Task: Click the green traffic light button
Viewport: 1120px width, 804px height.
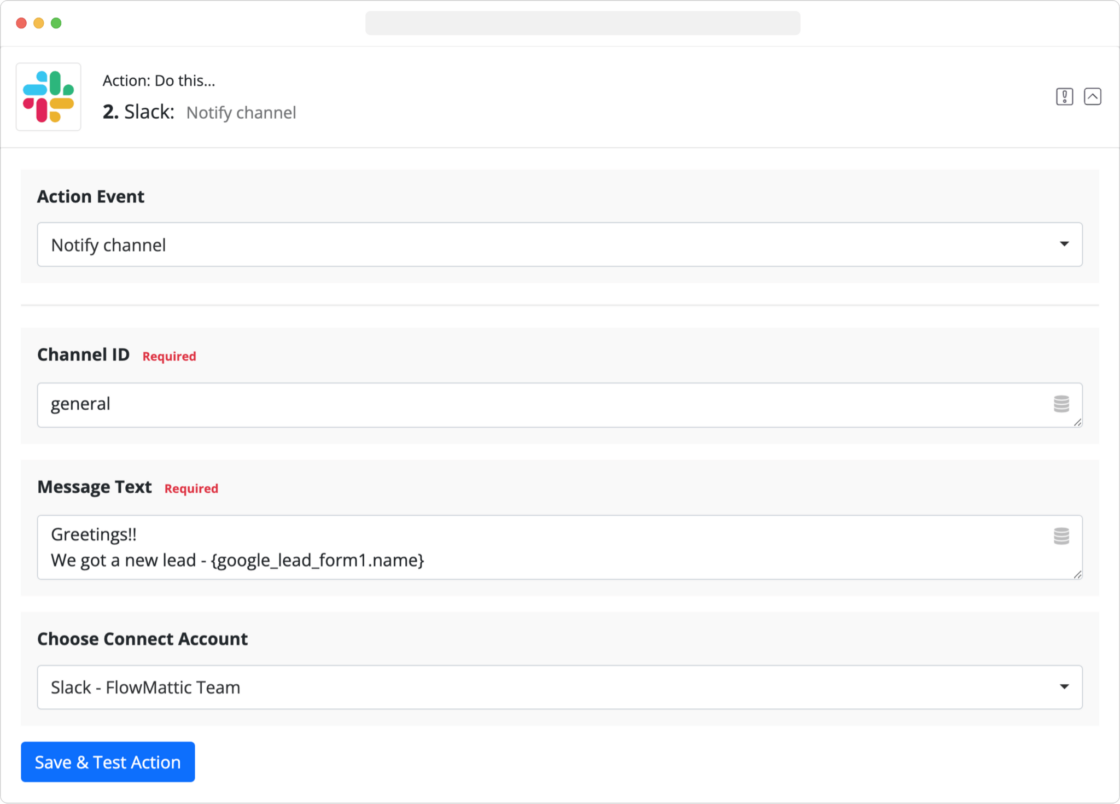Action: [x=56, y=22]
